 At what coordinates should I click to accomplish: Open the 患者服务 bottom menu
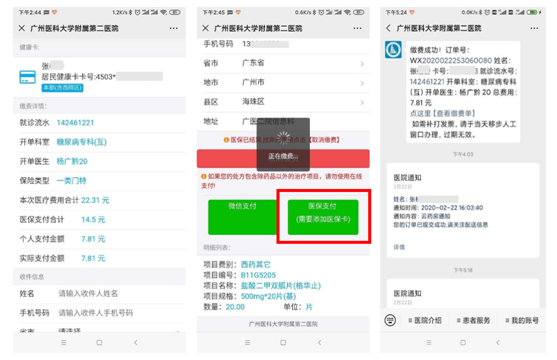(474, 321)
